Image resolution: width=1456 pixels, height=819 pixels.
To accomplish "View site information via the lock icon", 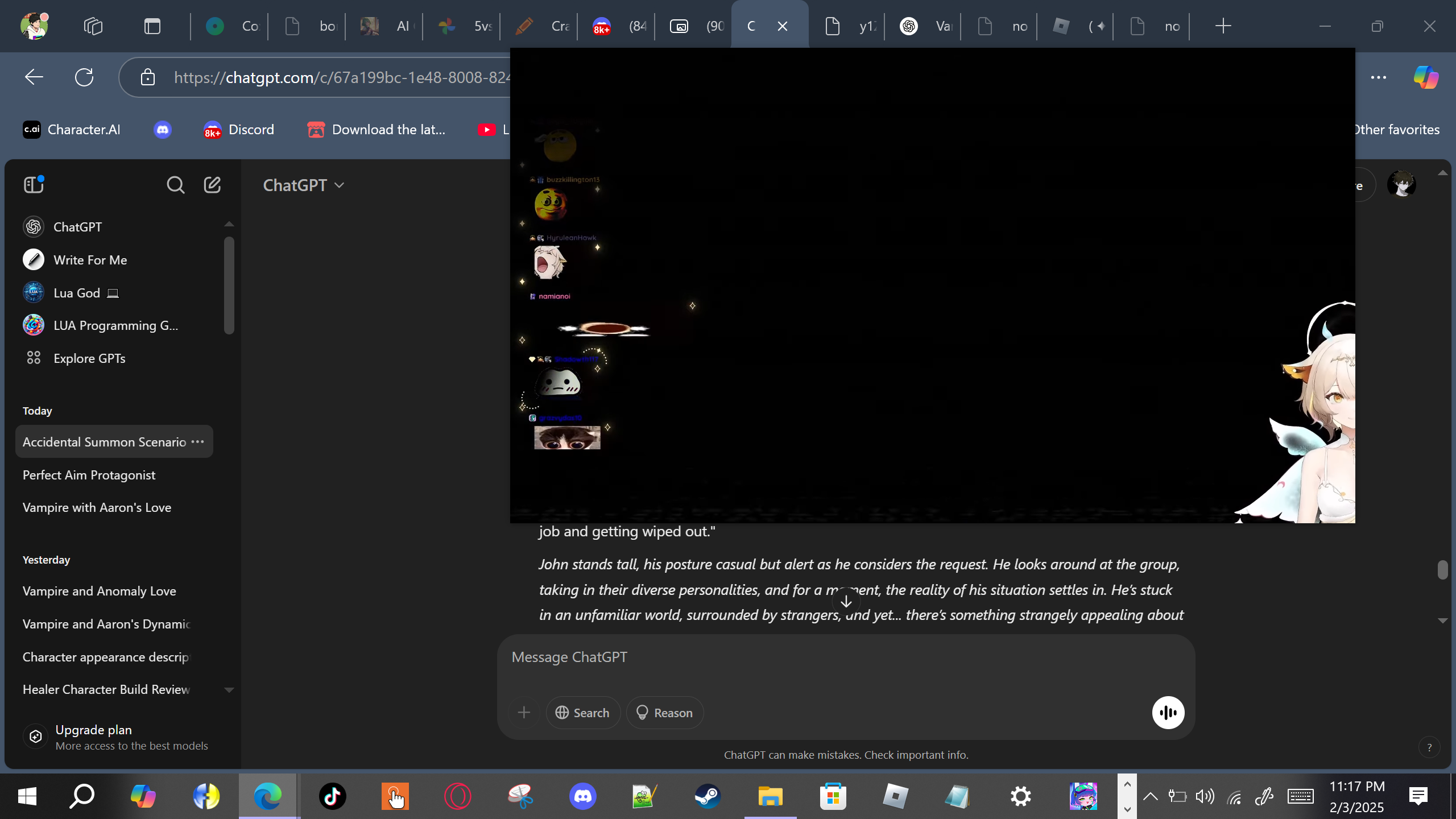I will click(x=148, y=77).
